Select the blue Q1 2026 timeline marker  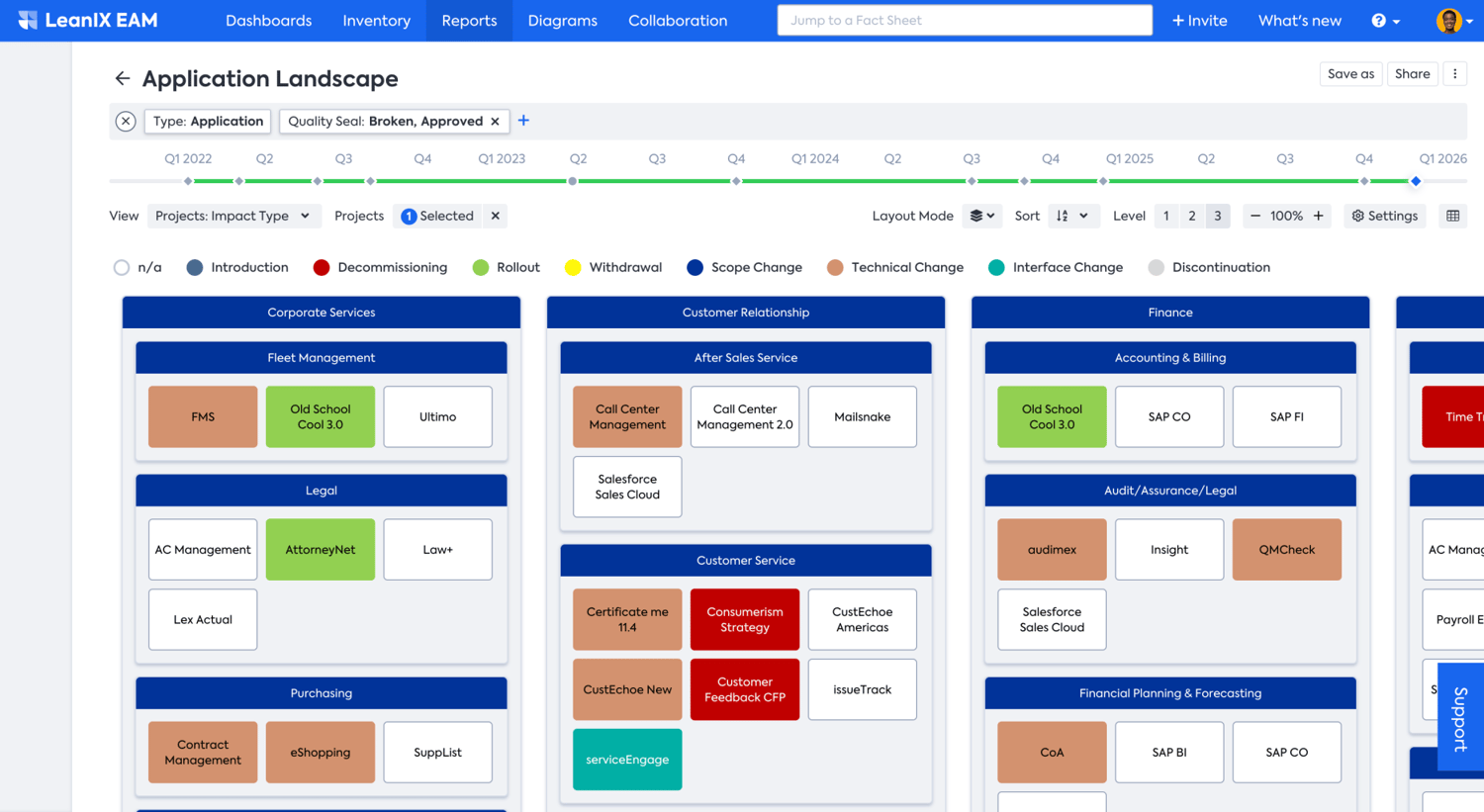point(1415,181)
